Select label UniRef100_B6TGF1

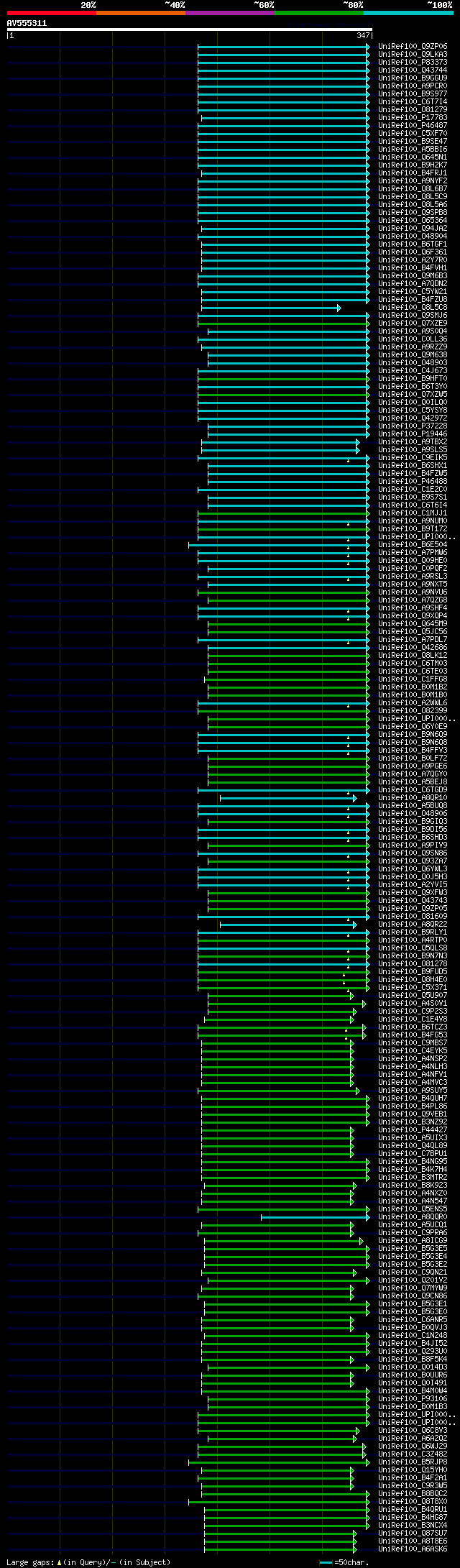coord(413,244)
